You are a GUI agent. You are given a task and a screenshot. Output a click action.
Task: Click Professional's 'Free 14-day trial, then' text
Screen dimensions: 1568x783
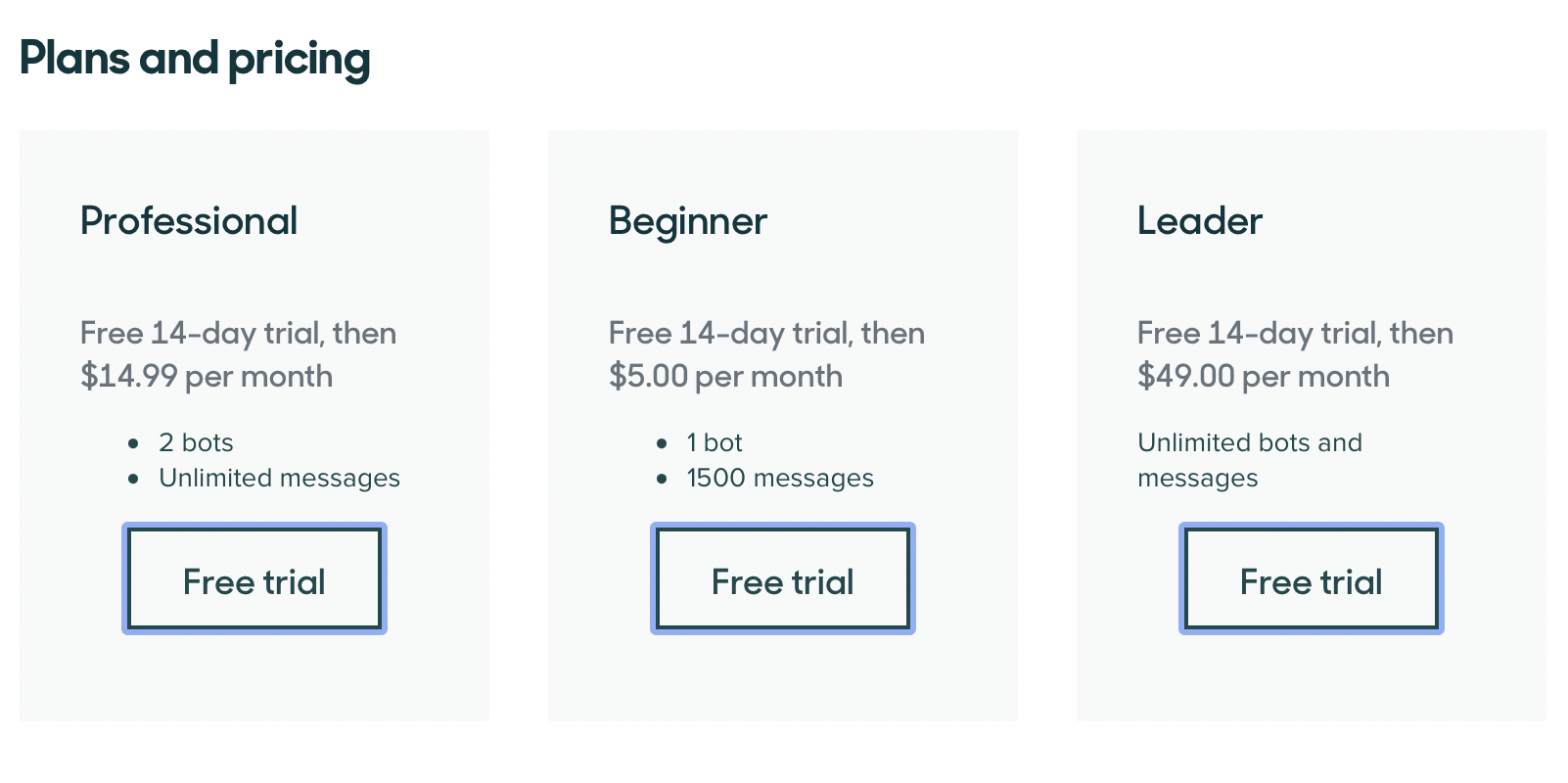238,334
